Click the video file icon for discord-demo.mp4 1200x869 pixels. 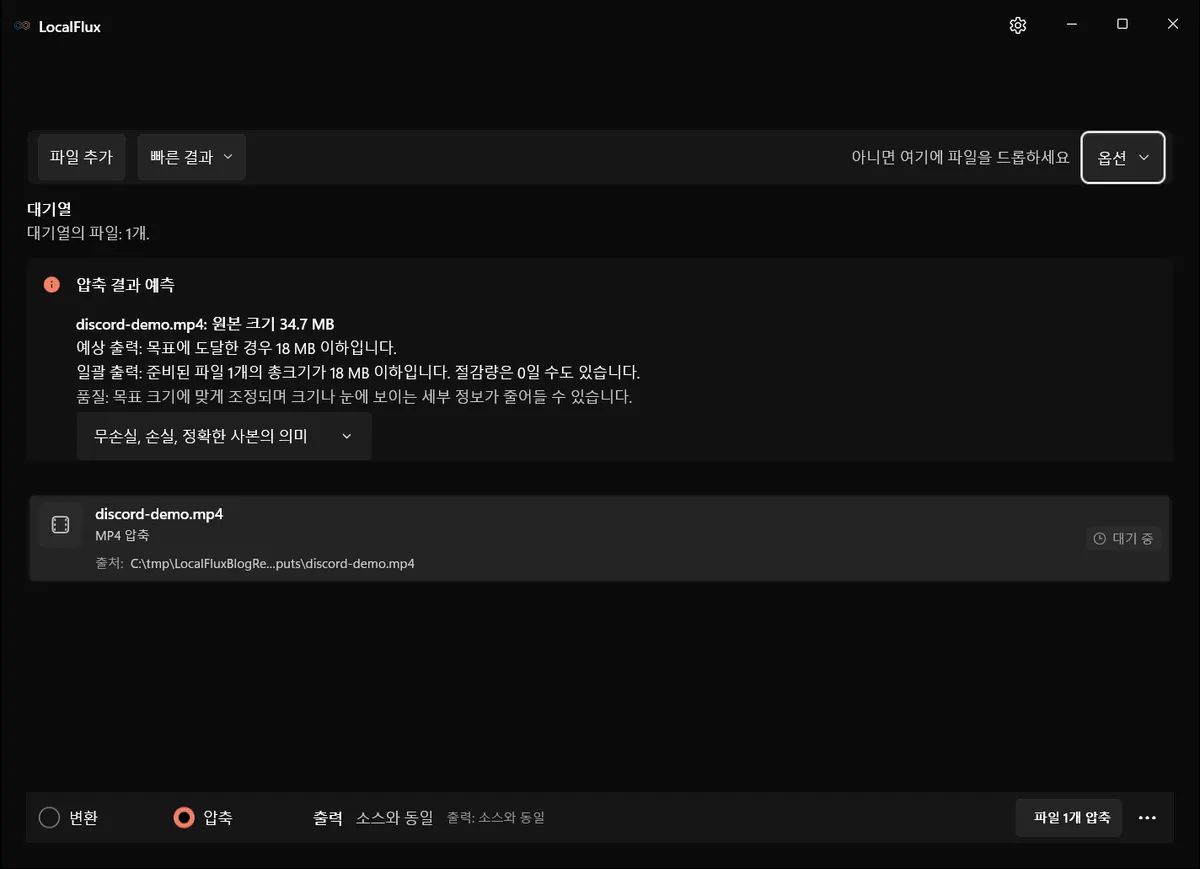(x=60, y=525)
